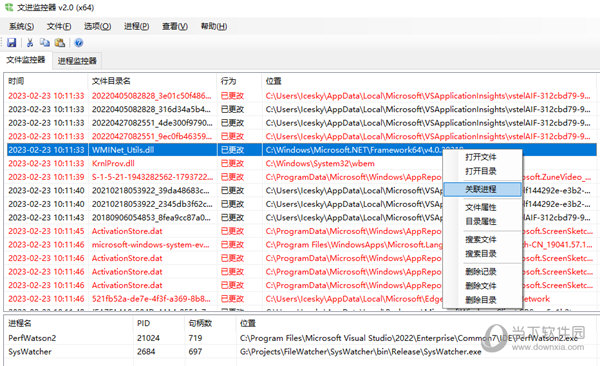Viewport: 600px width, 366px height.
Task: Select the ActivationStore.dat entry timed 10:11:45
Action: click(127, 231)
